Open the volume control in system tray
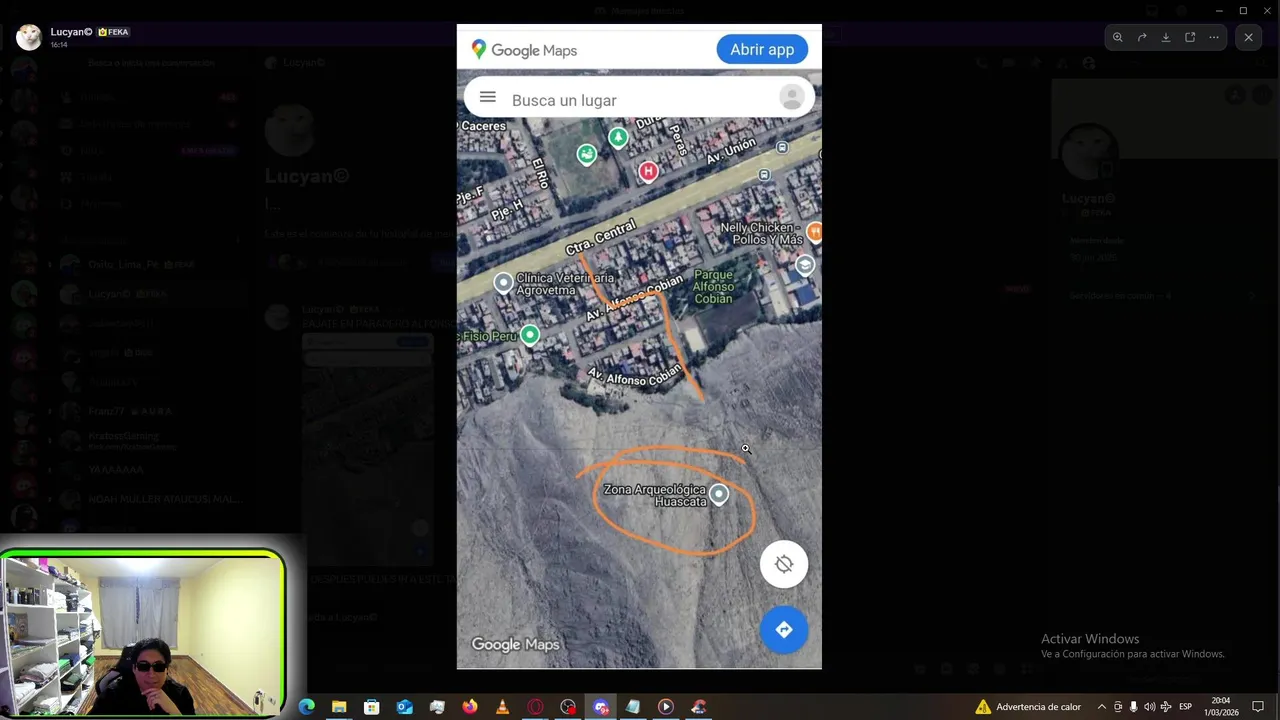Viewport: 1280px width, 720px height. (1149, 707)
